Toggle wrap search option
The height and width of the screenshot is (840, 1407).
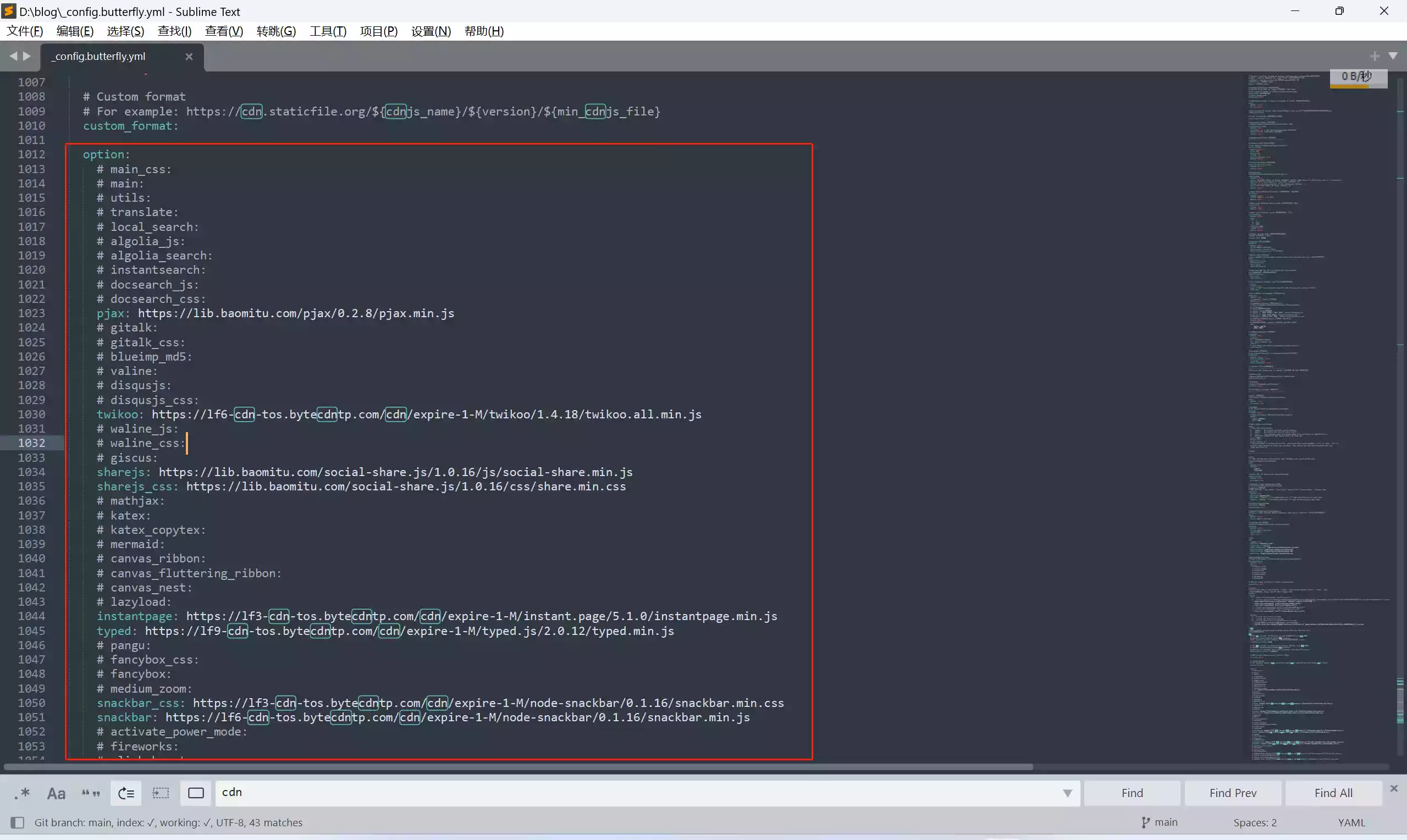tap(126, 793)
